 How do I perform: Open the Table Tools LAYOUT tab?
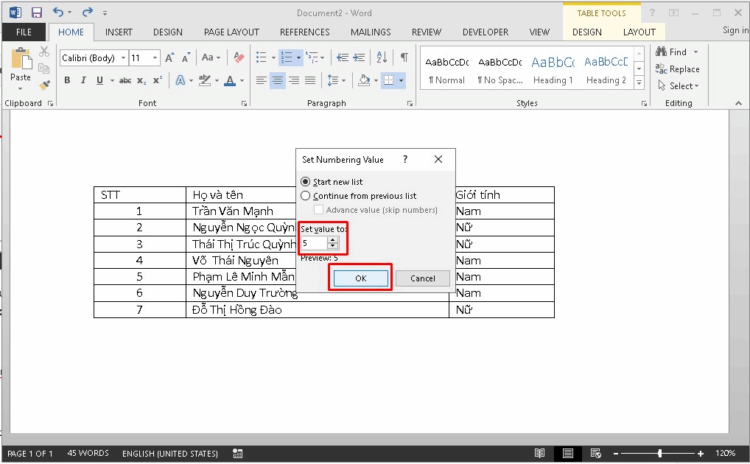tap(639, 32)
